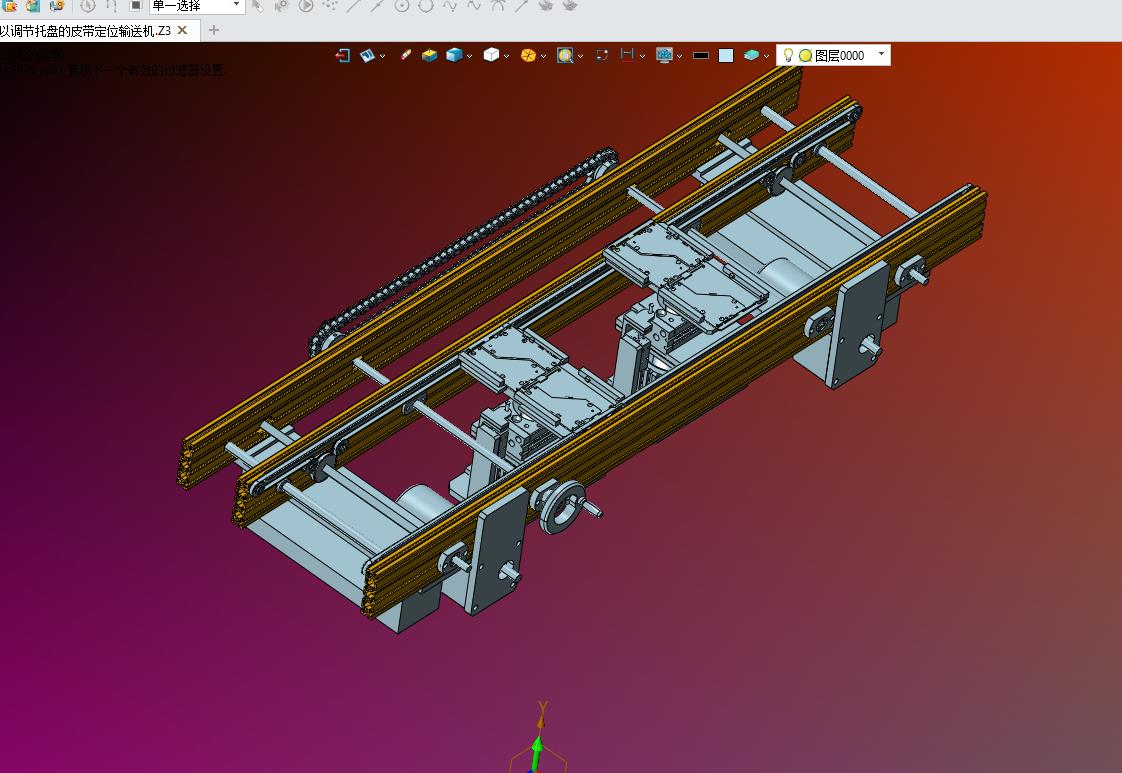
Task: Click the square stop icon in top toolbar
Action: click(x=135, y=6)
